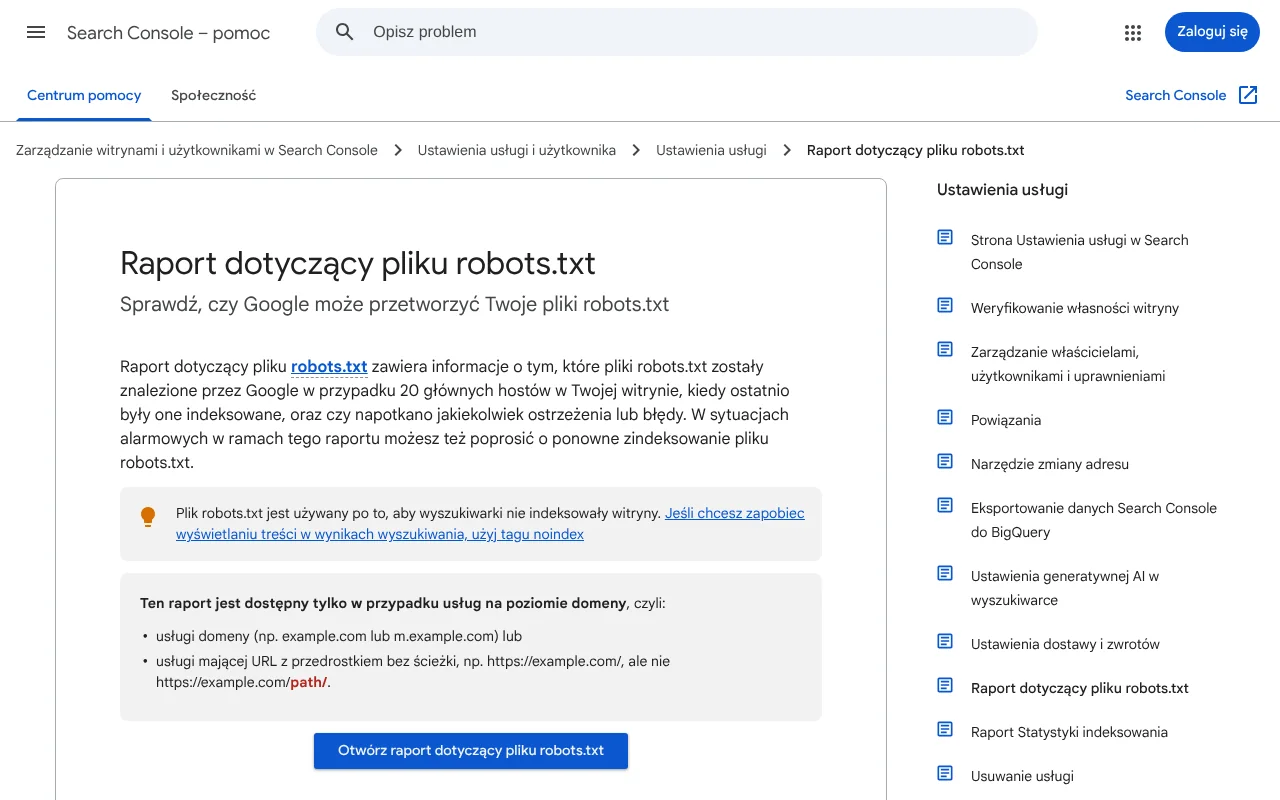Open Strona Ustawienia usługi w Search Console
The width and height of the screenshot is (1280, 800).
[1079, 252]
